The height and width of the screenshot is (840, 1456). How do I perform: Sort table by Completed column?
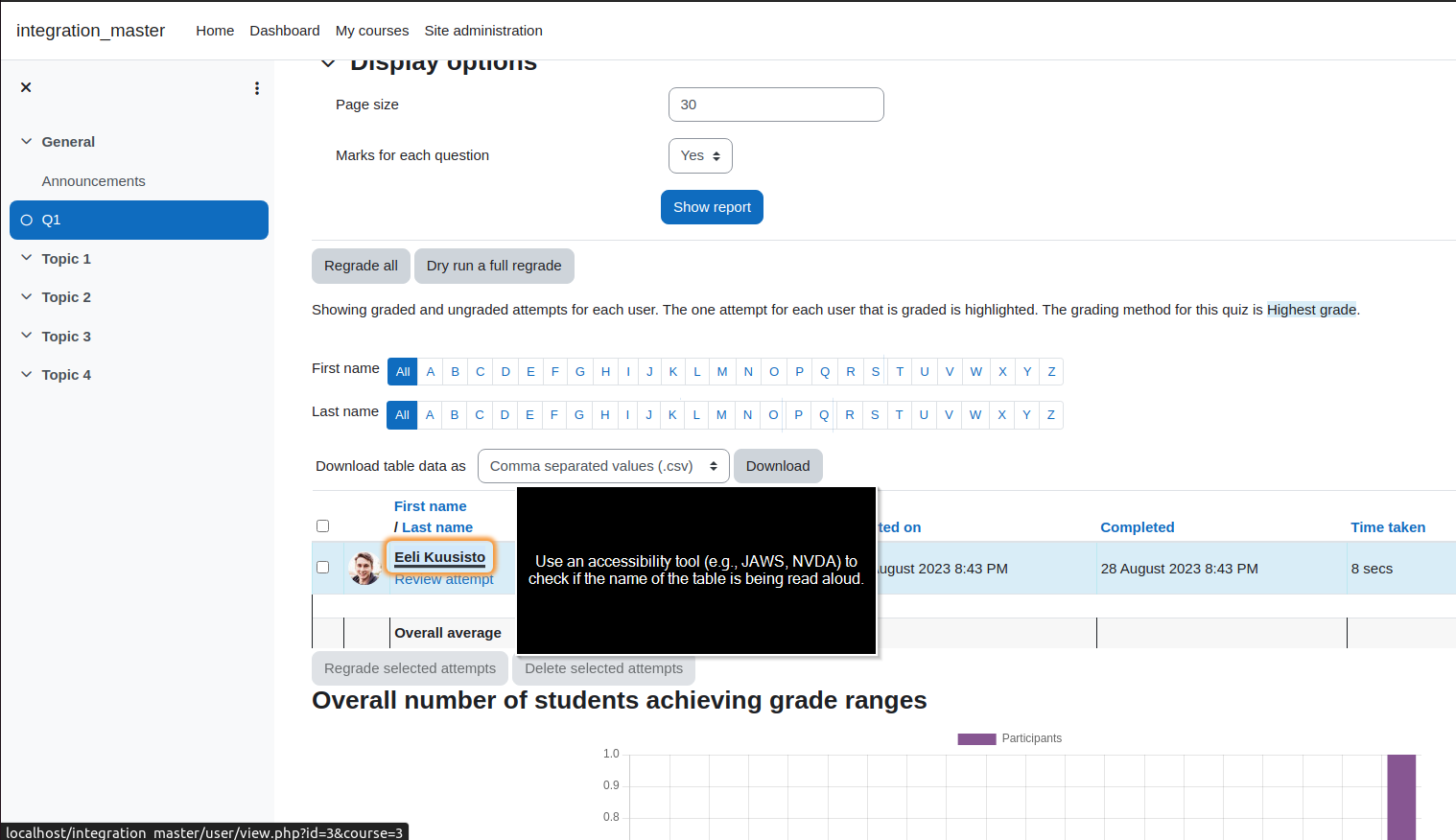point(1138,527)
